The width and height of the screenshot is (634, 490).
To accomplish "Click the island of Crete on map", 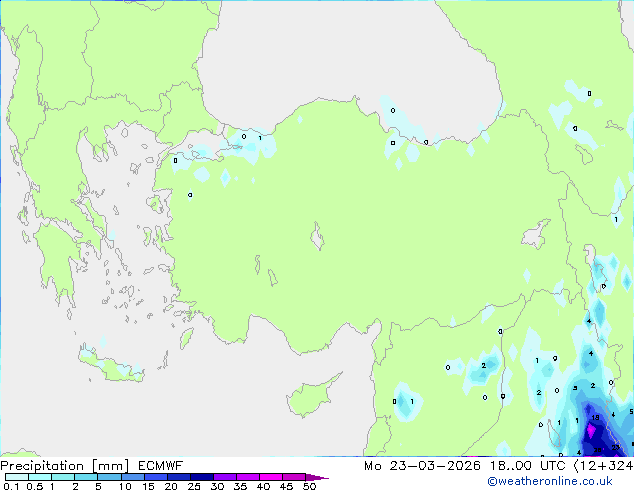I will 111,365.
